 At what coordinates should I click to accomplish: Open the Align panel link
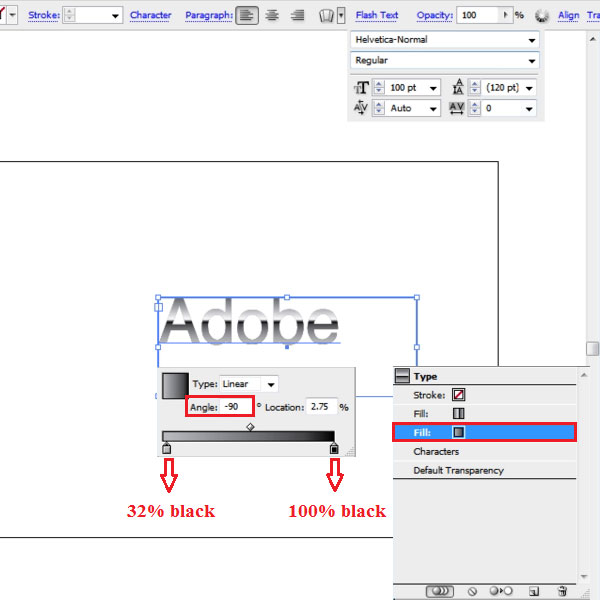pos(568,15)
